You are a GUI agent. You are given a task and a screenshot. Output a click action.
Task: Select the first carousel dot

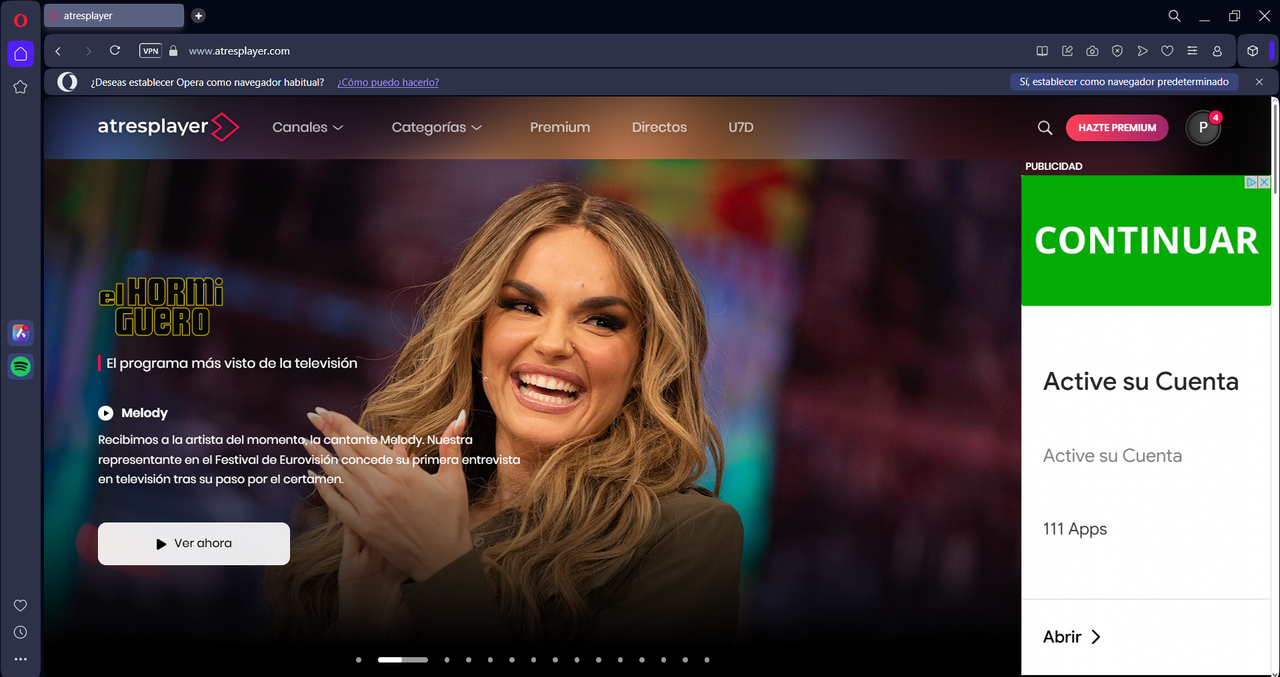click(x=359, y=660)
